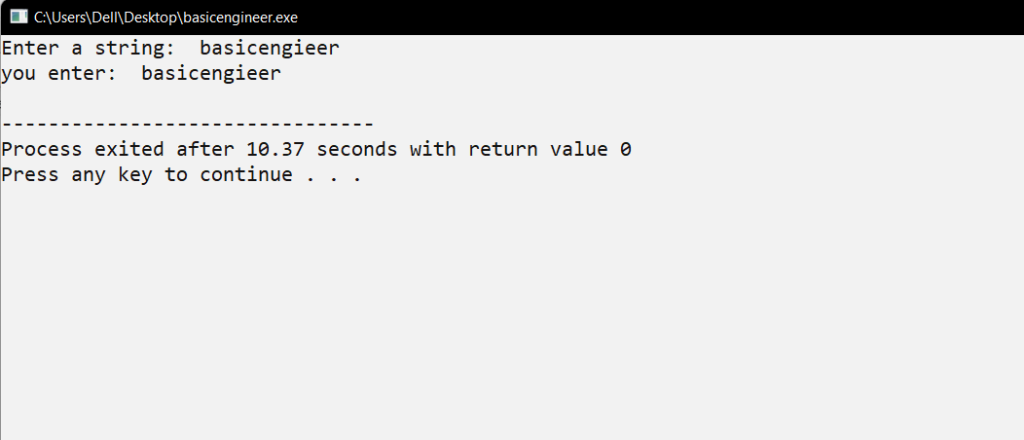
Task: Click the dashed separator line
Action: (187, 124)
